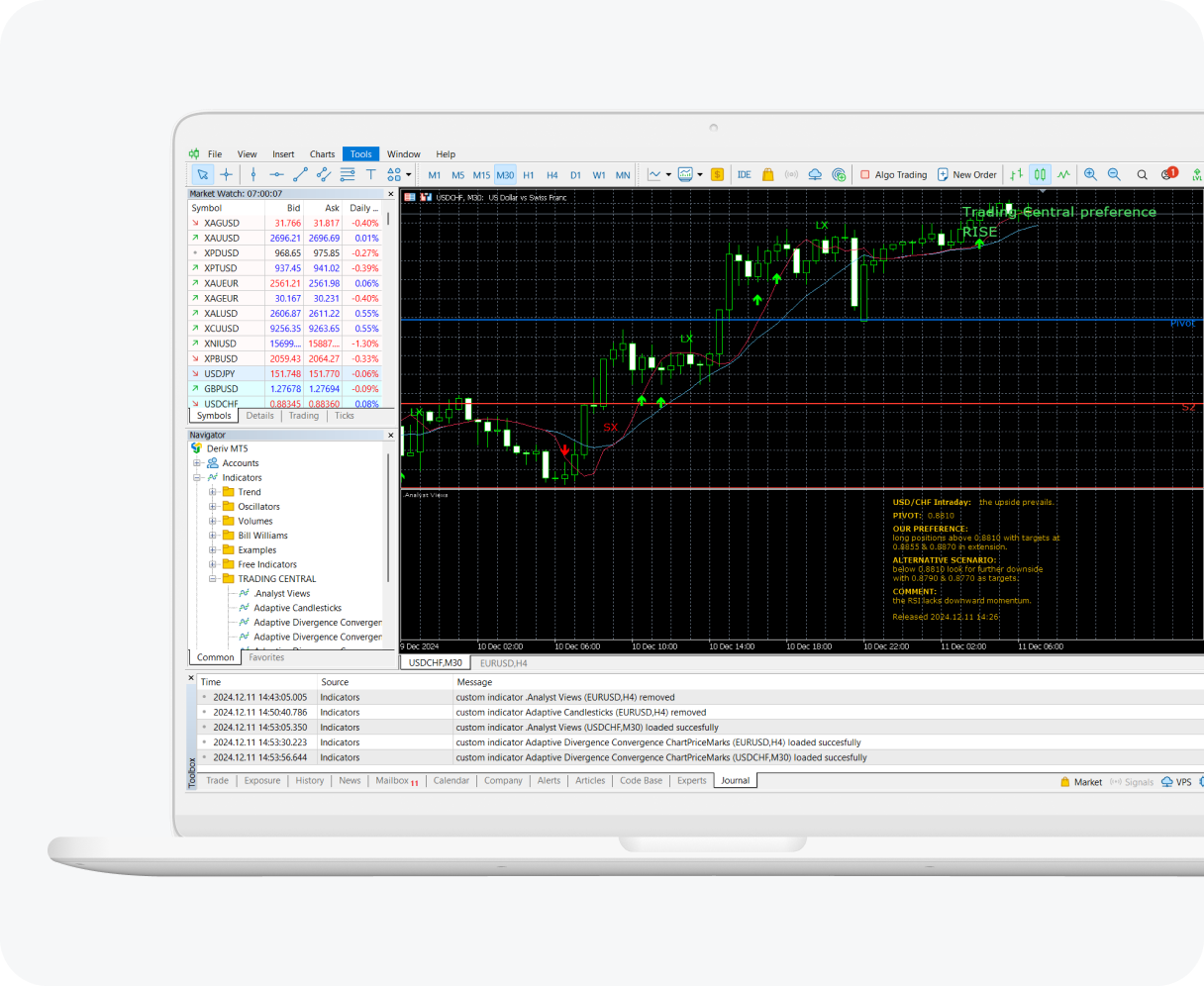Select the Horizontal Line drawing tool
1204x986 pixels.
(276, 174)
